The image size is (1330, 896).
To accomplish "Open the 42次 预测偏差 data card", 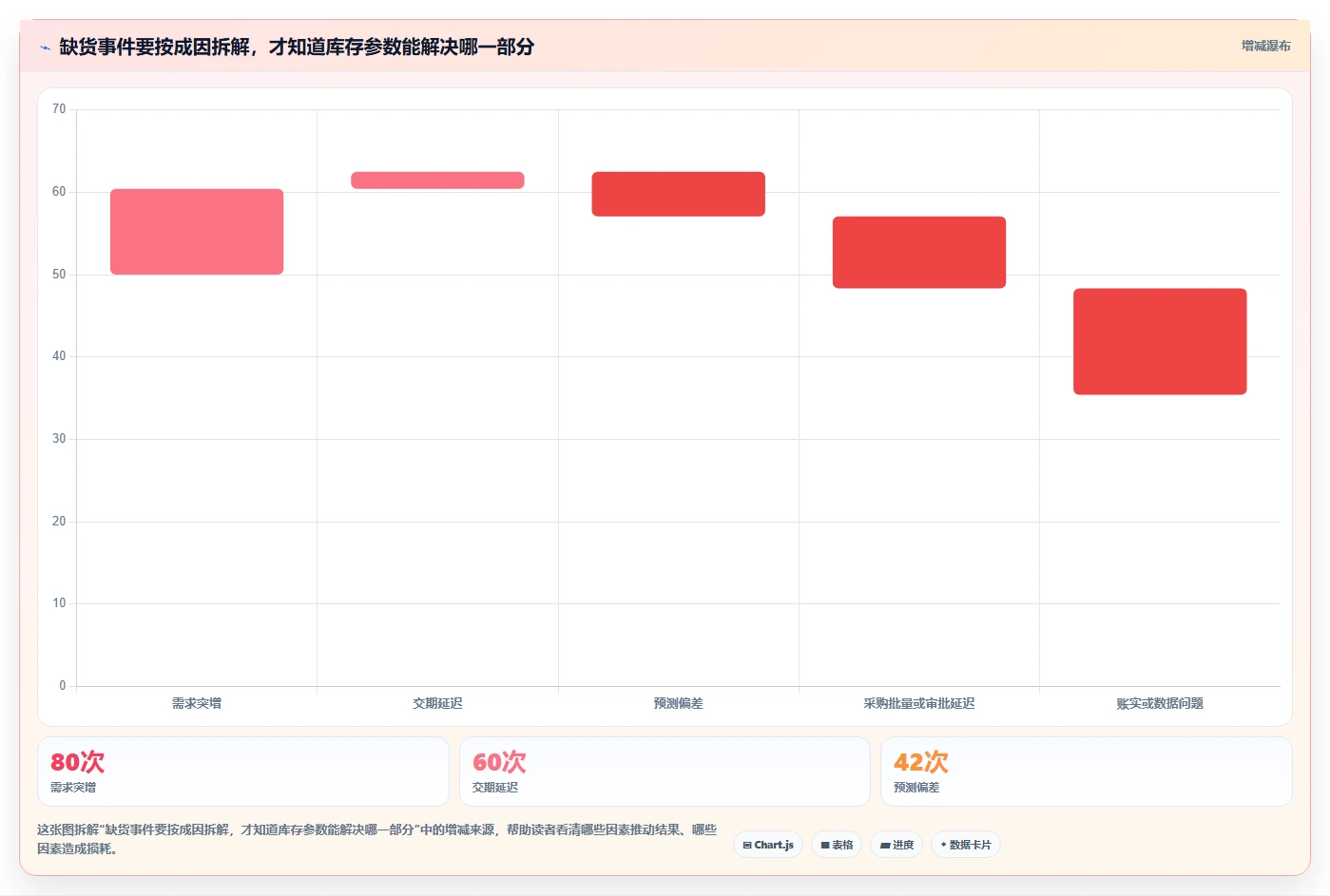I will [x=1087, y=772].
